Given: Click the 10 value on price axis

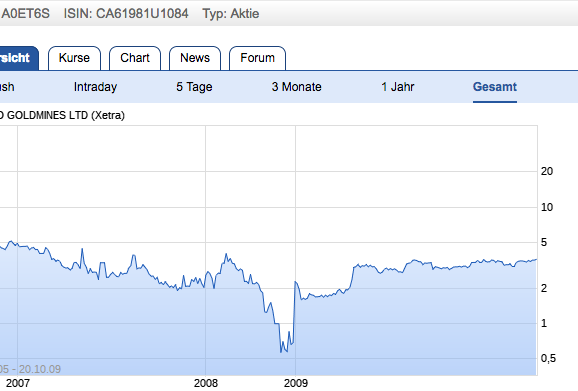Looking at the screenshot, I should click(x=547, y=207).
